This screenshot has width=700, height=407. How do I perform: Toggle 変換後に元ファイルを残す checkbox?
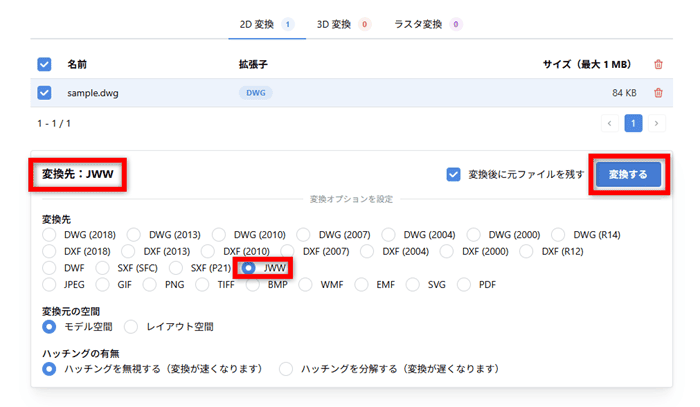(x=453, y=174)
